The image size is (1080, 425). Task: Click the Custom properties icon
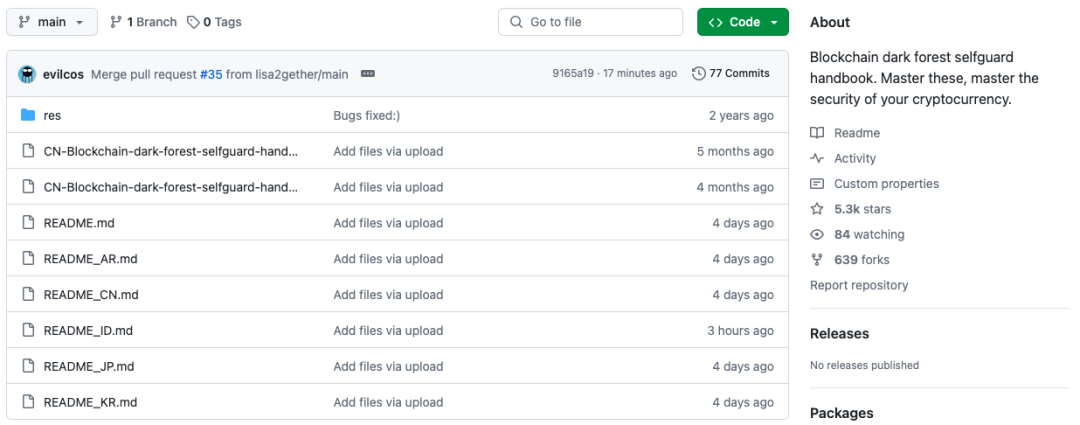817,184
